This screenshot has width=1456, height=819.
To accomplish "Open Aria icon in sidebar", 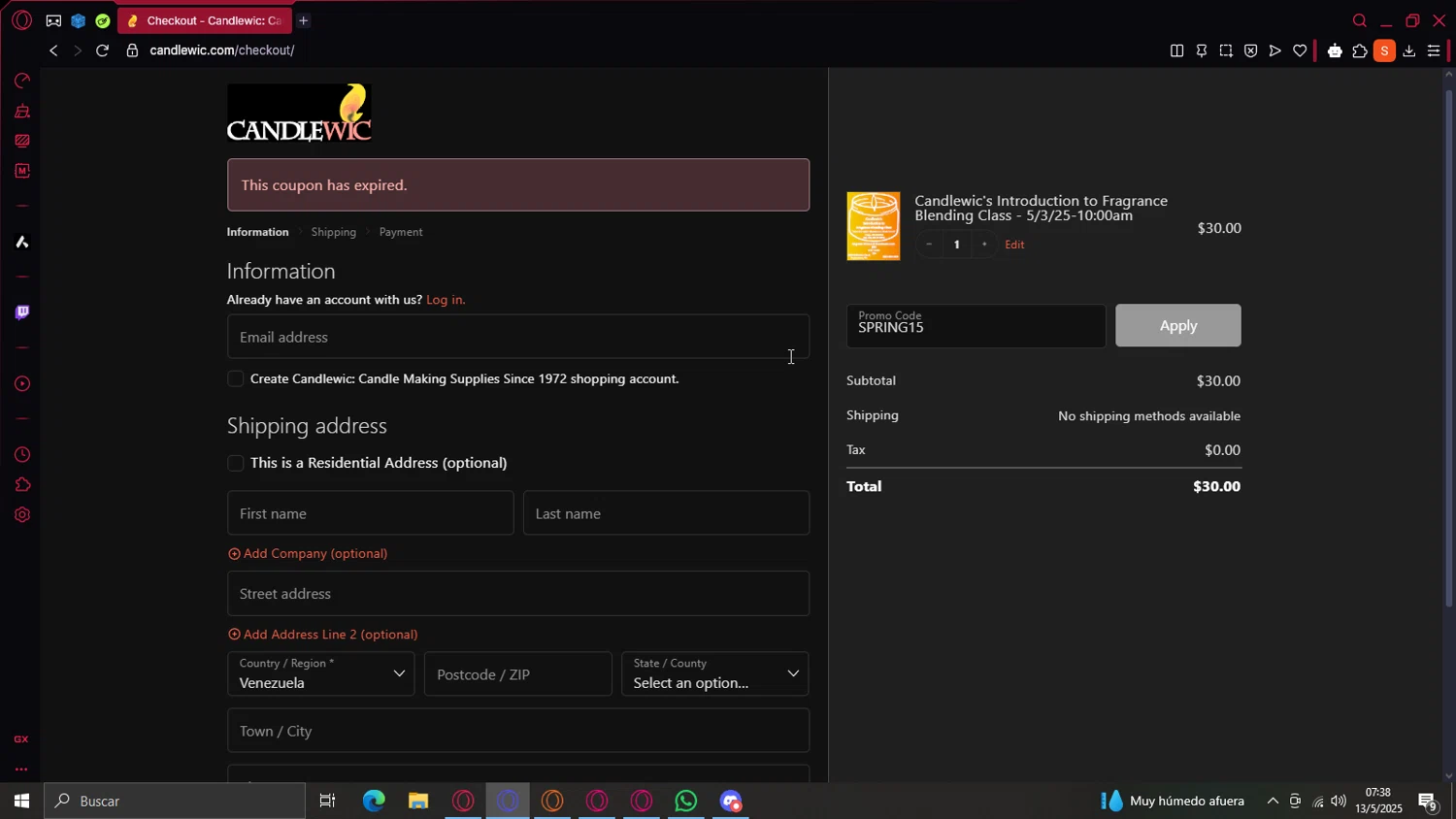I will tap(21, 242).
